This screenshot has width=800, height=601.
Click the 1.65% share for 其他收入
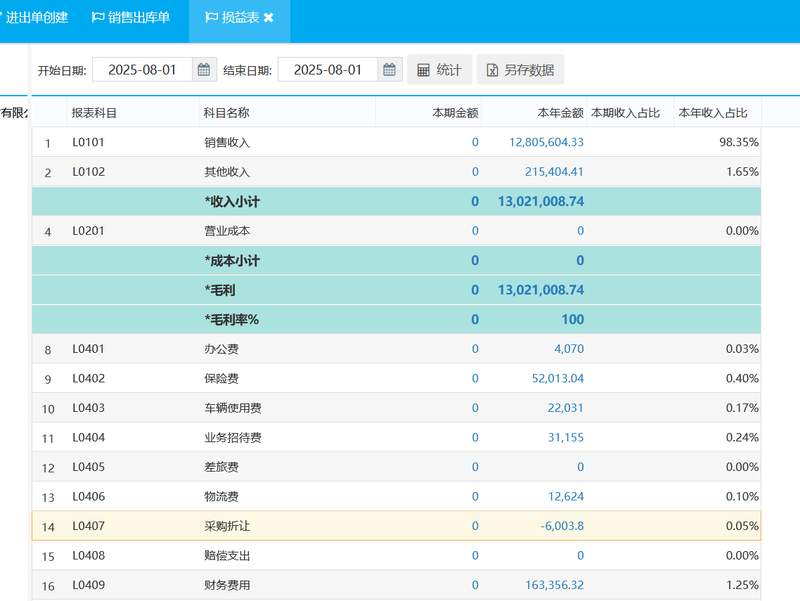click(x=742, y=172)
